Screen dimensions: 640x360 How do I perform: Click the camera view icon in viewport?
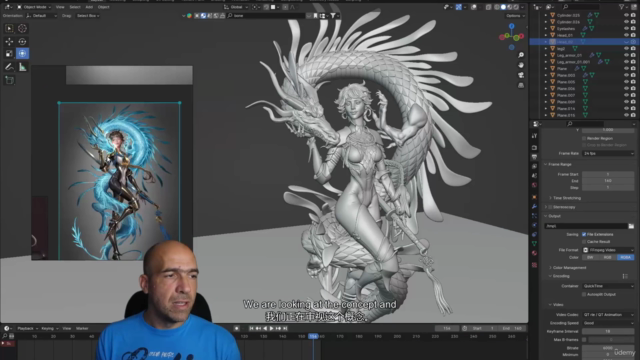[x=521, y=75]
